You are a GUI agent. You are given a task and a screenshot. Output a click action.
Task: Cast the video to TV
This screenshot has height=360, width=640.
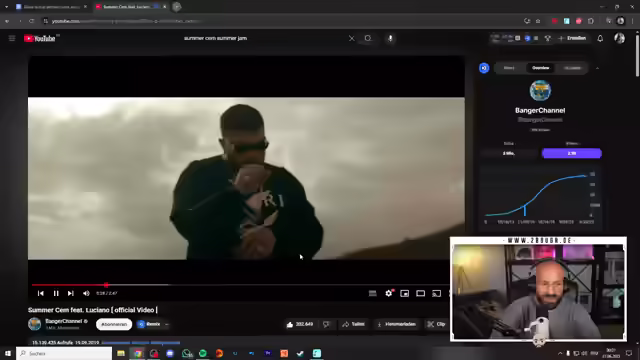pos(436,293)
